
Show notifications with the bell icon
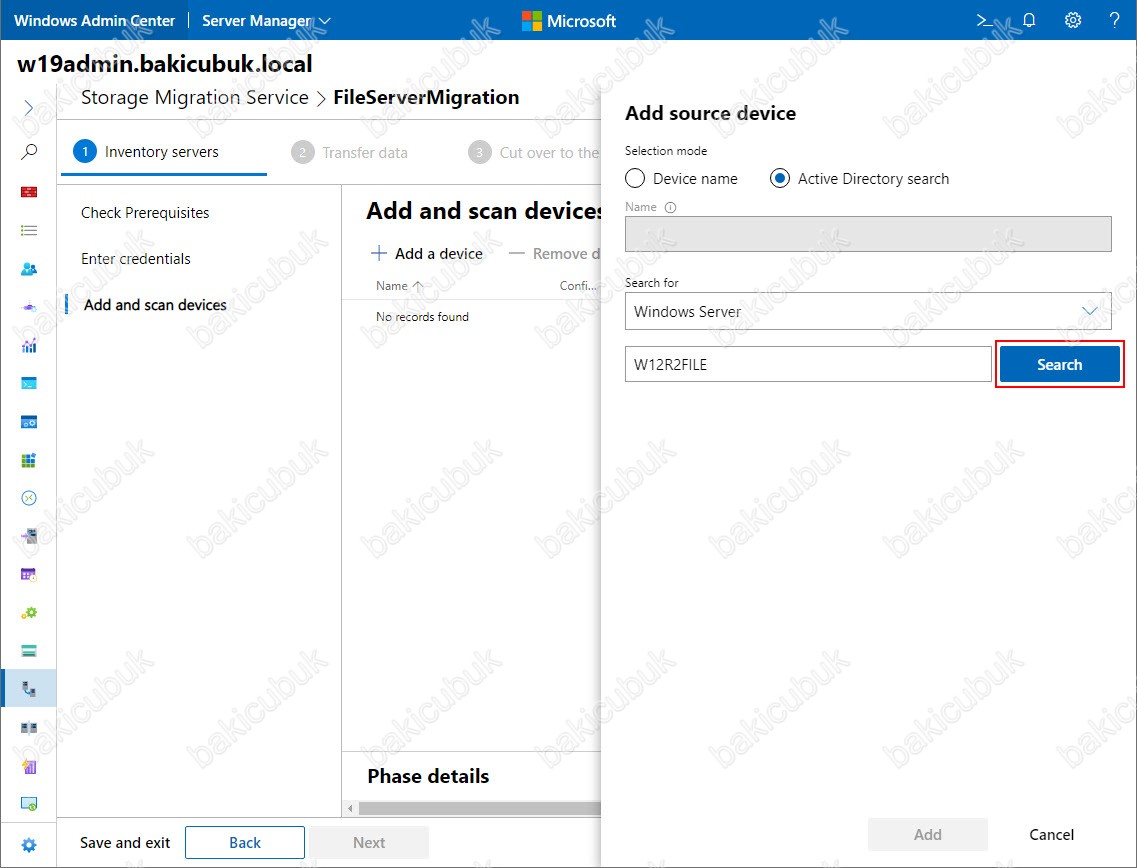coord(1029,20)
